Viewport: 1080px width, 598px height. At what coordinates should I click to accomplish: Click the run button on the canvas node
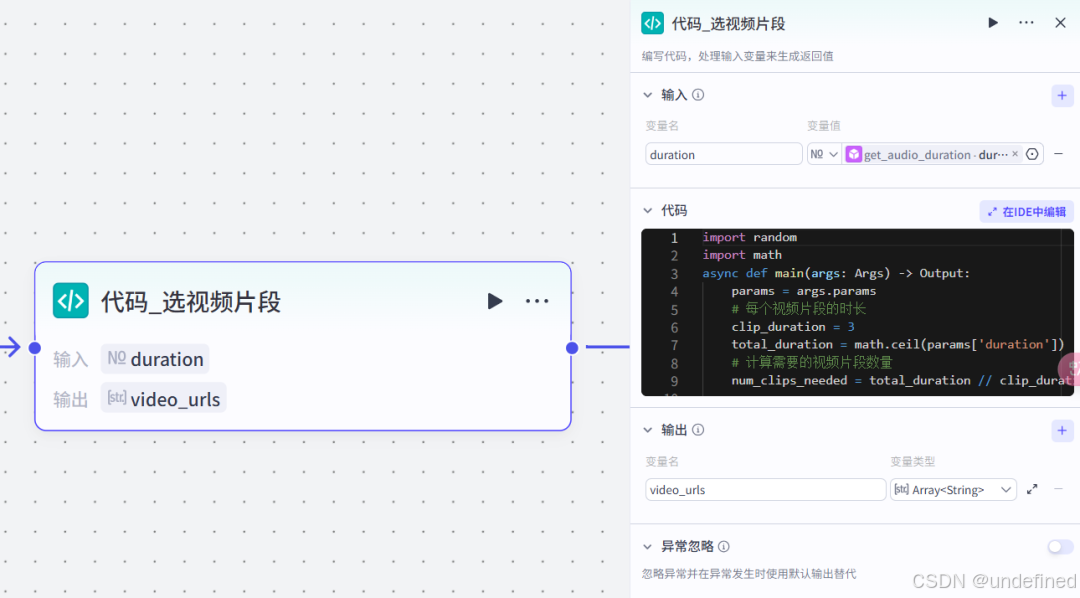[x=495, y=300]
